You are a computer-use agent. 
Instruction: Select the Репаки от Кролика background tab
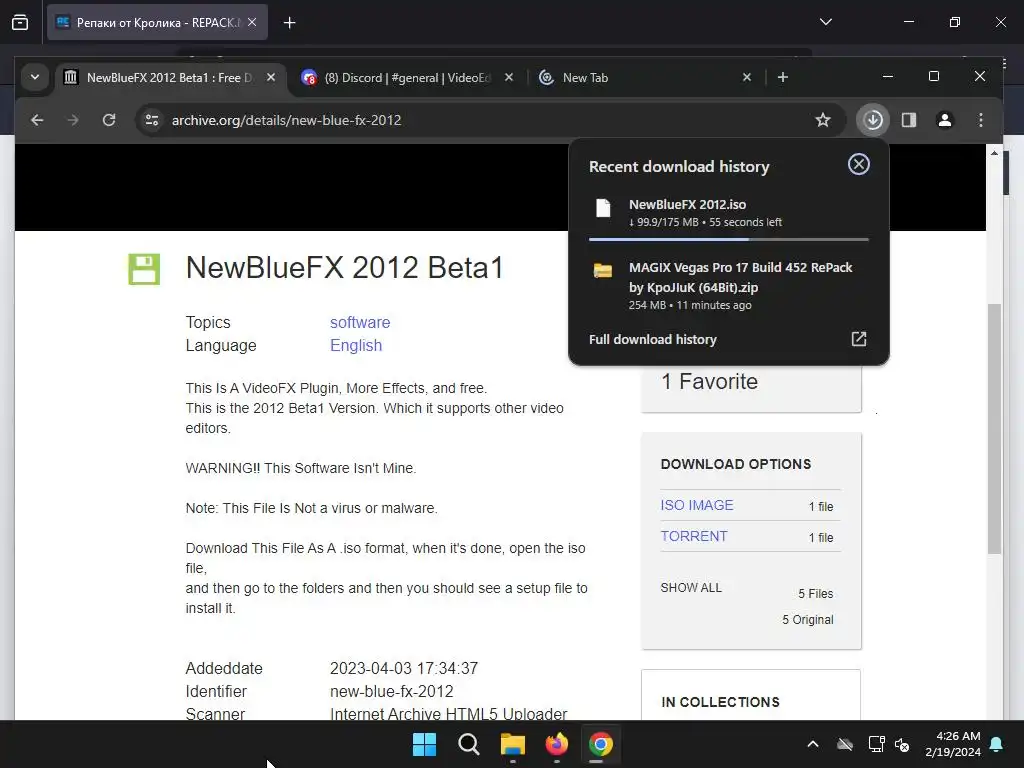[x=157, y=22]
